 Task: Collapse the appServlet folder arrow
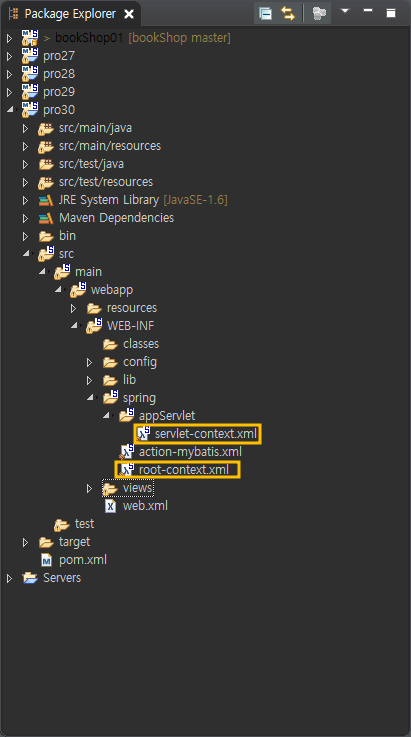pyautogui.click(x=106, y=416)
